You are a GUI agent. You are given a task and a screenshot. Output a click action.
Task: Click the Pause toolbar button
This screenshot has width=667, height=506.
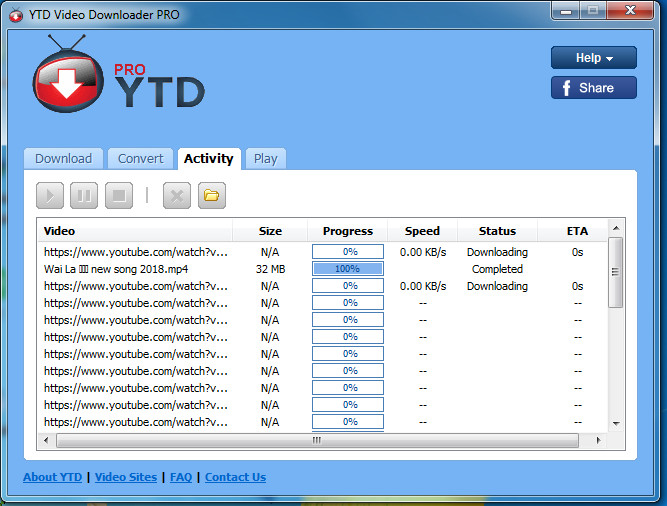(84, 196)
